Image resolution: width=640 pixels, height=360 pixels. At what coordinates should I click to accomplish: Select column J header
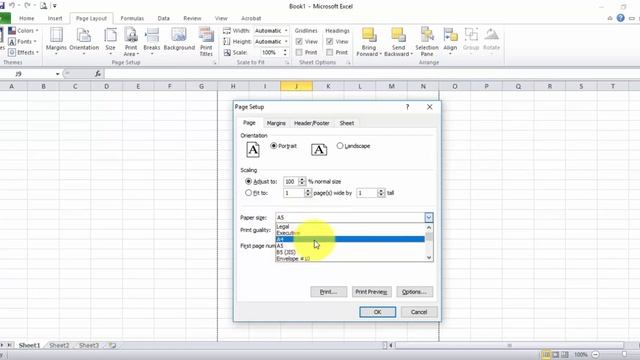tap(296, 86)
